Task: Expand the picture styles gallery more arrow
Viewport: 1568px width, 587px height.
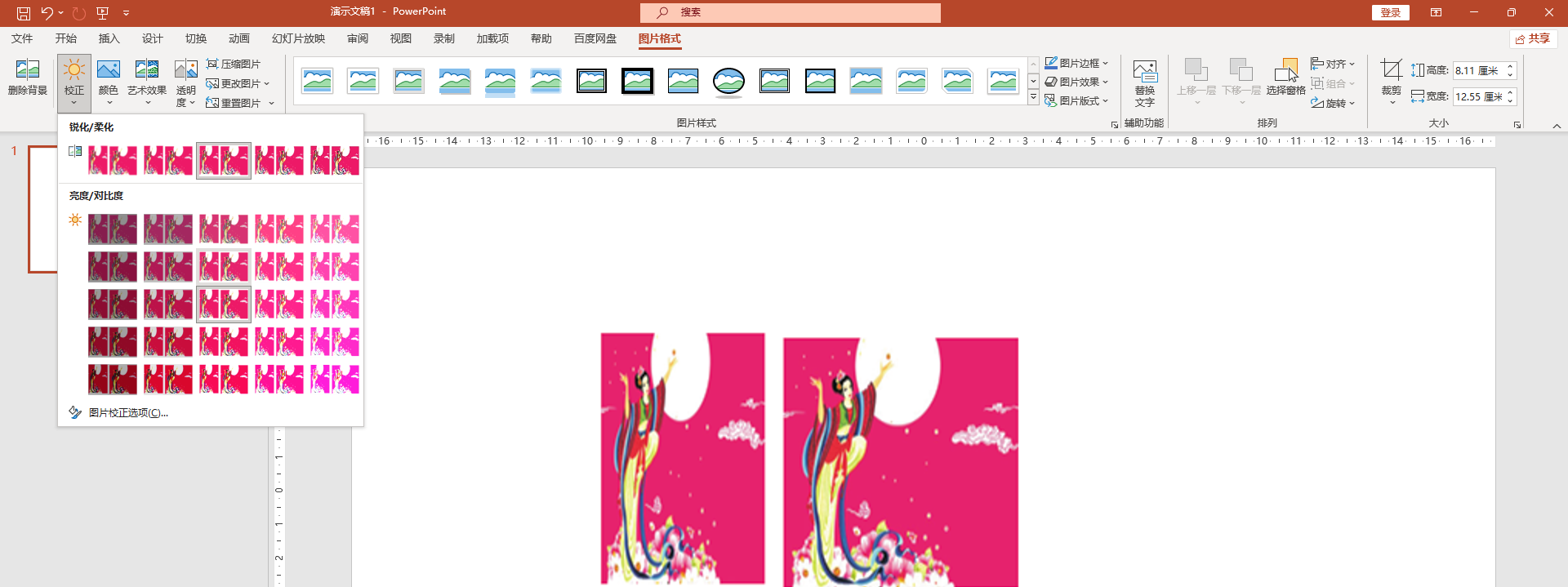Action: 1033,99
